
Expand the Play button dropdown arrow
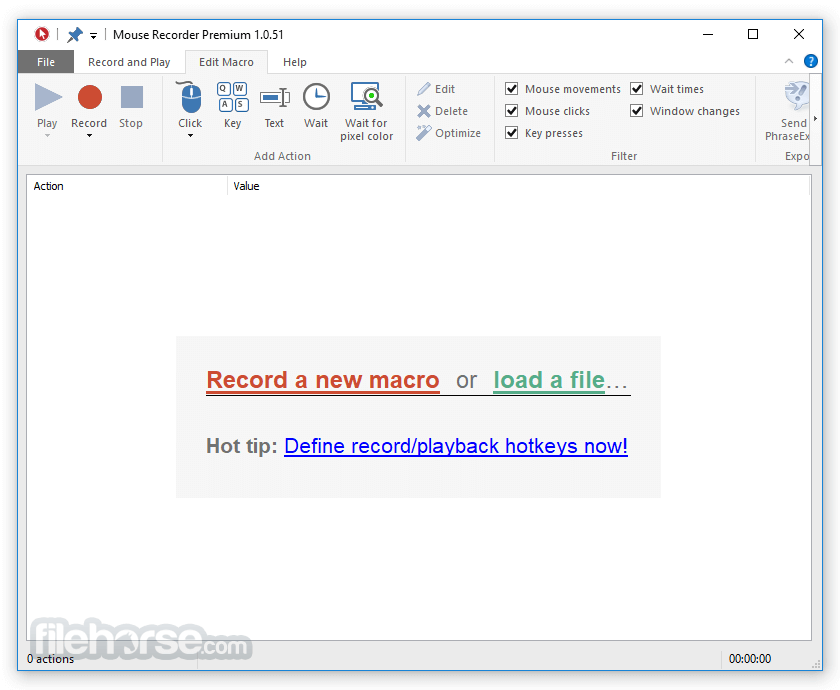47,136
